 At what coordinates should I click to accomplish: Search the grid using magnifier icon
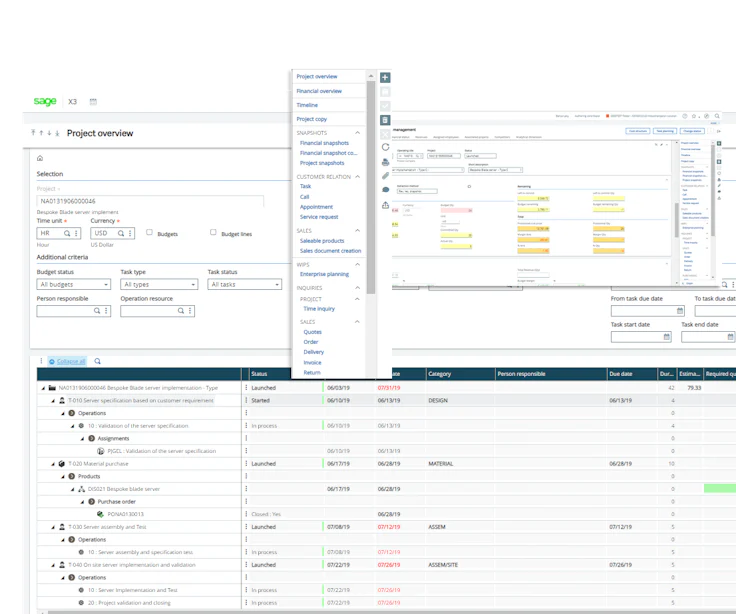point(98,361)
